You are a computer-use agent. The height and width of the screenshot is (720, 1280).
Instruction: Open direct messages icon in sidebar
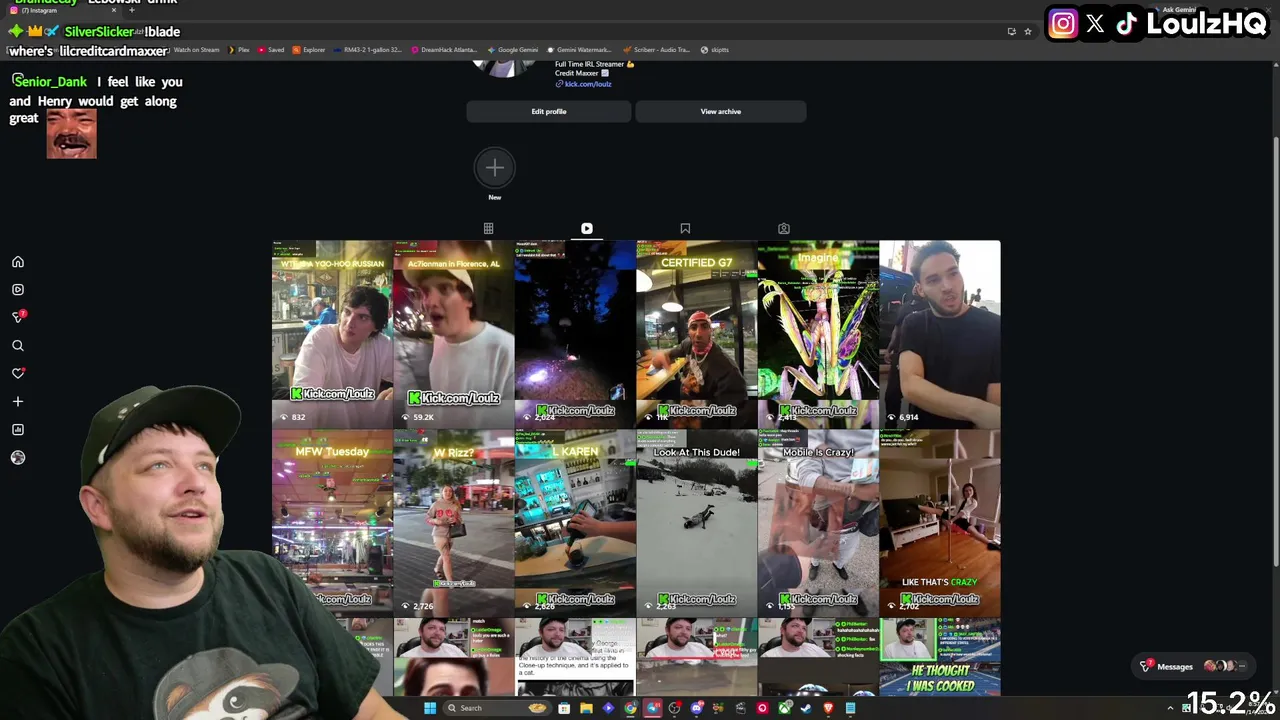pyautogui.click(x=18, y=317)
